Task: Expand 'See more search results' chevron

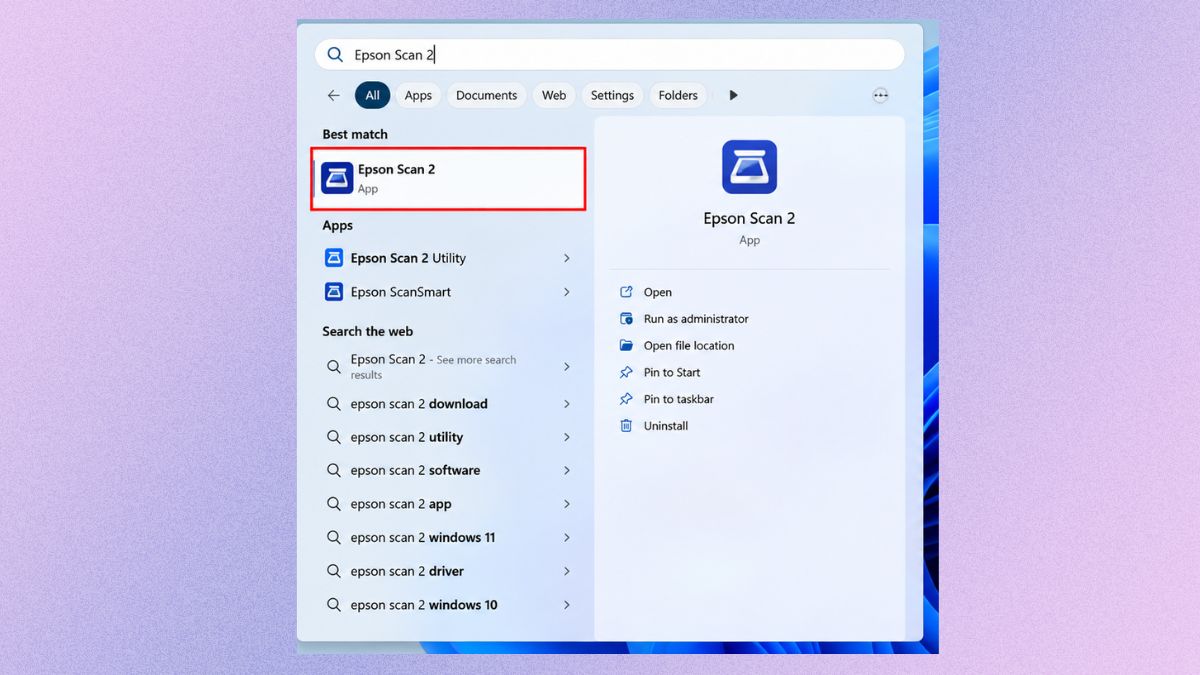Action: point(566,367)
